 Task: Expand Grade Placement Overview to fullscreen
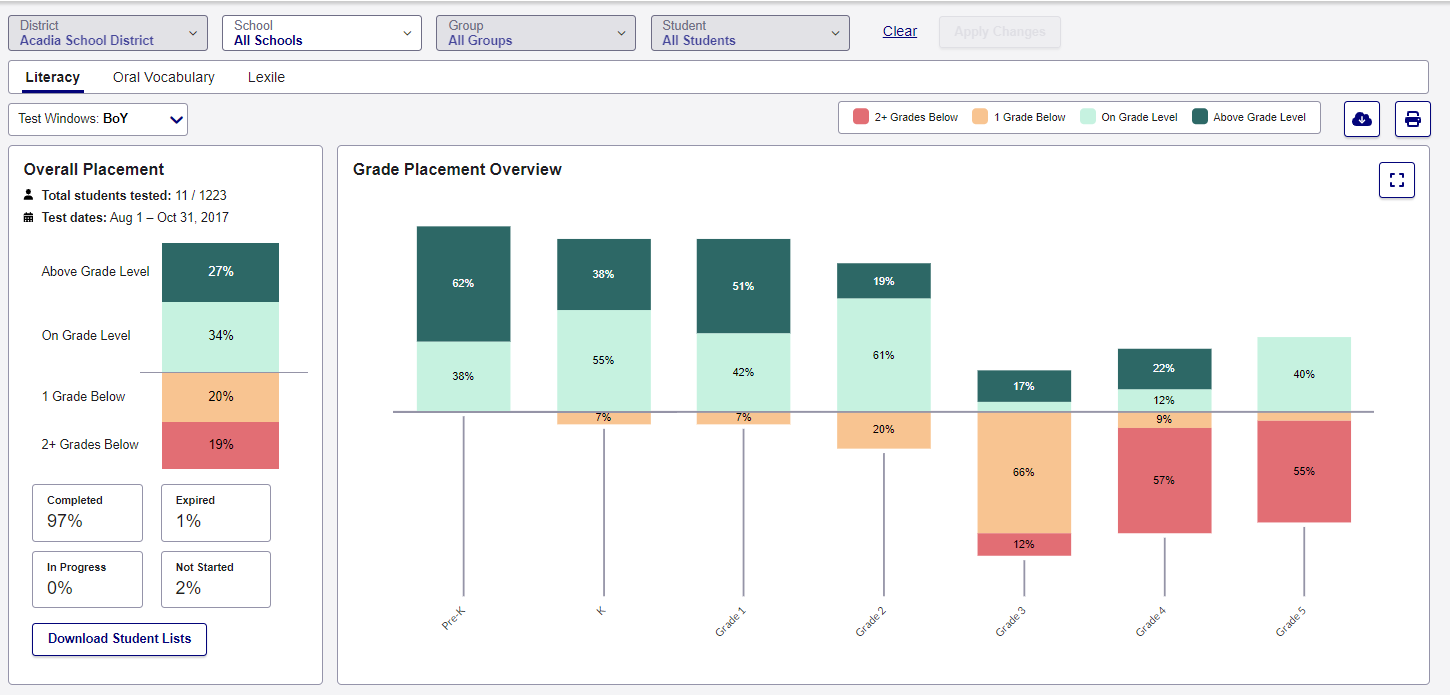coord(1396,180)
